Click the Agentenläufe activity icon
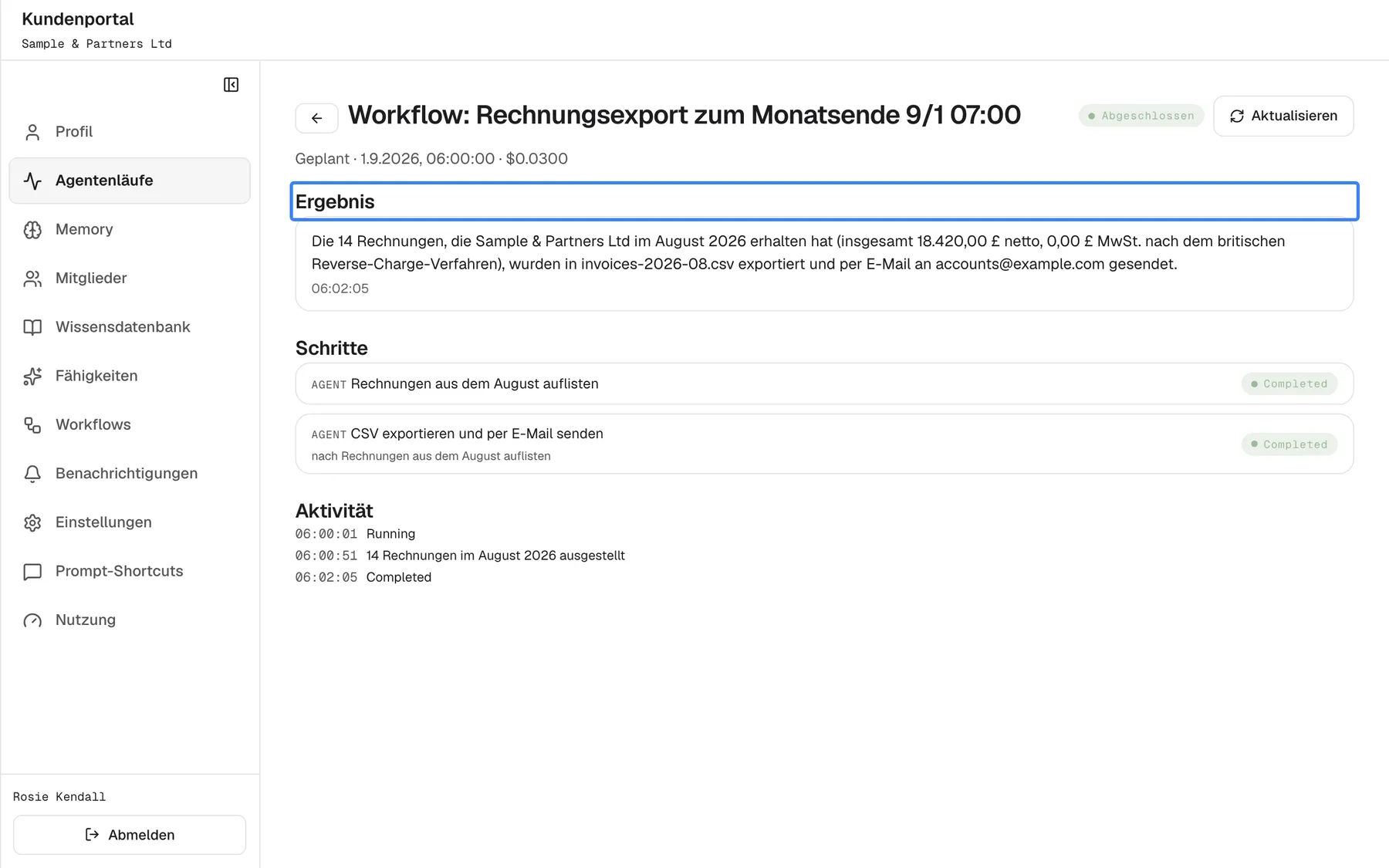 pos(32,181)
